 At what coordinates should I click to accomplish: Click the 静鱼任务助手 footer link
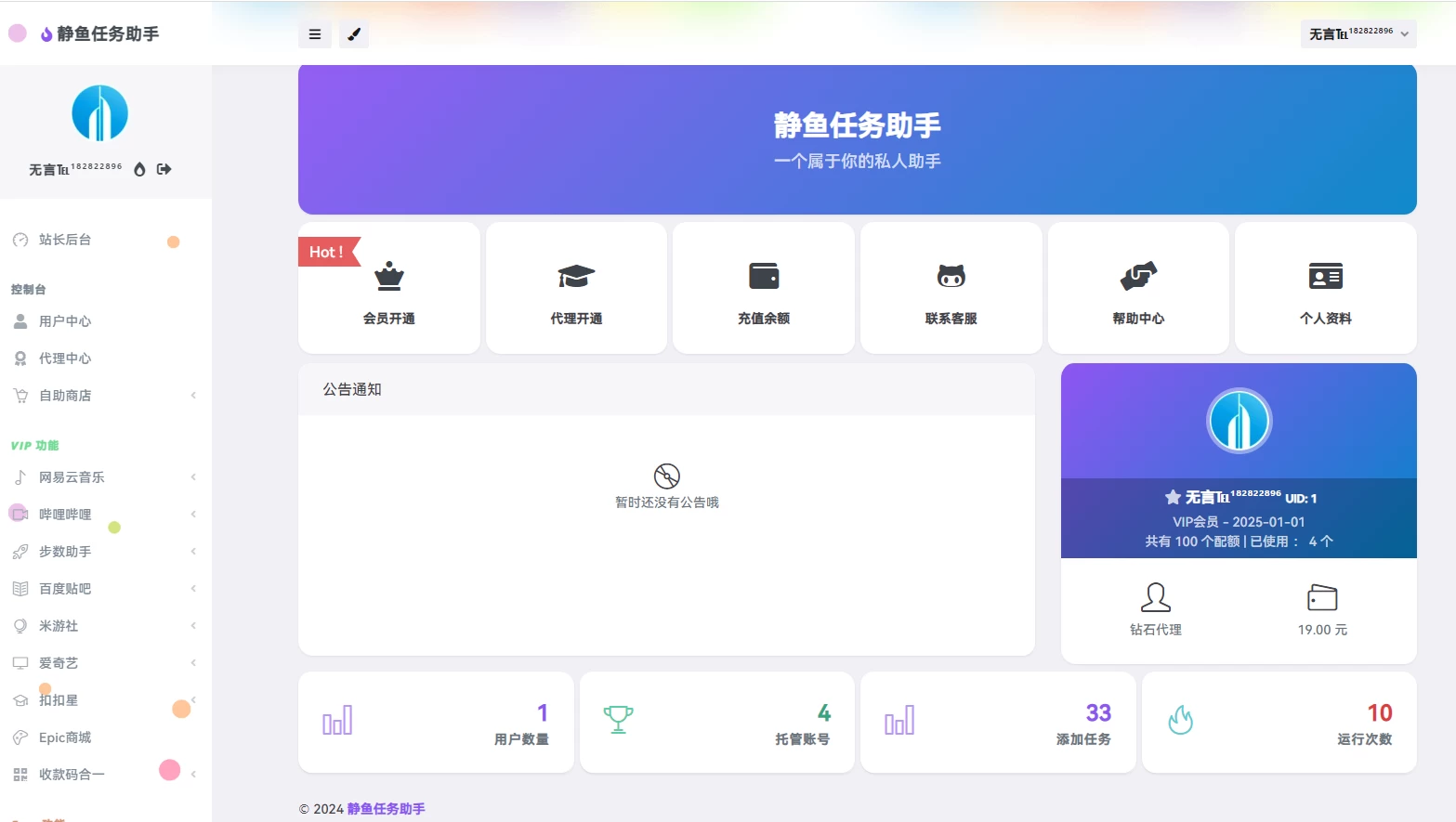386,809
